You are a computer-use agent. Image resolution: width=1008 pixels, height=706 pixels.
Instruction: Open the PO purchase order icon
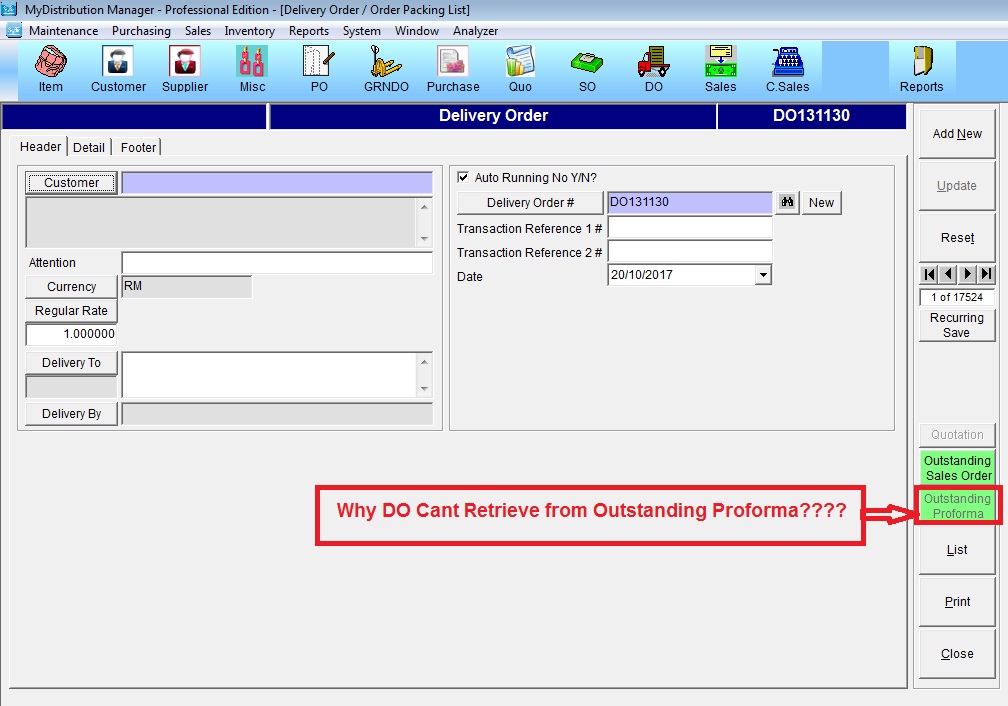click(318, 68)
